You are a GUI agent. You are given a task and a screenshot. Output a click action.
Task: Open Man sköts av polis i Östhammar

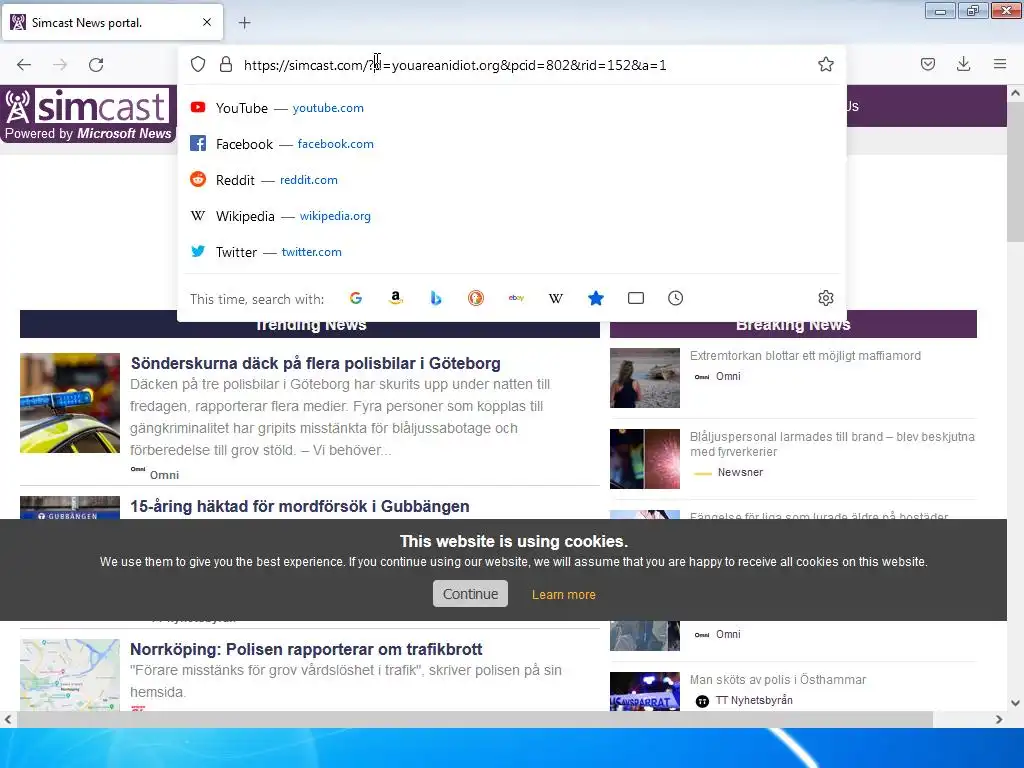(778, 680)
